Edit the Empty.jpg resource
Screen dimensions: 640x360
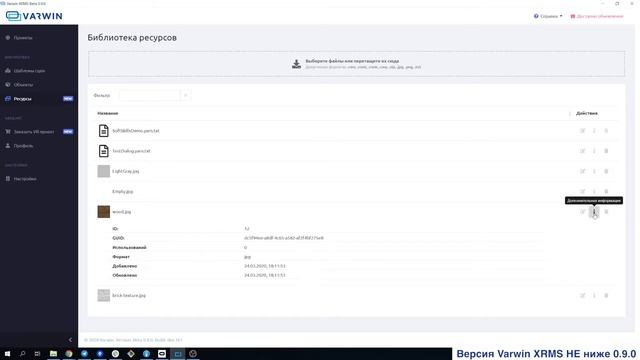pyautogui.click(x=582, y=191)
